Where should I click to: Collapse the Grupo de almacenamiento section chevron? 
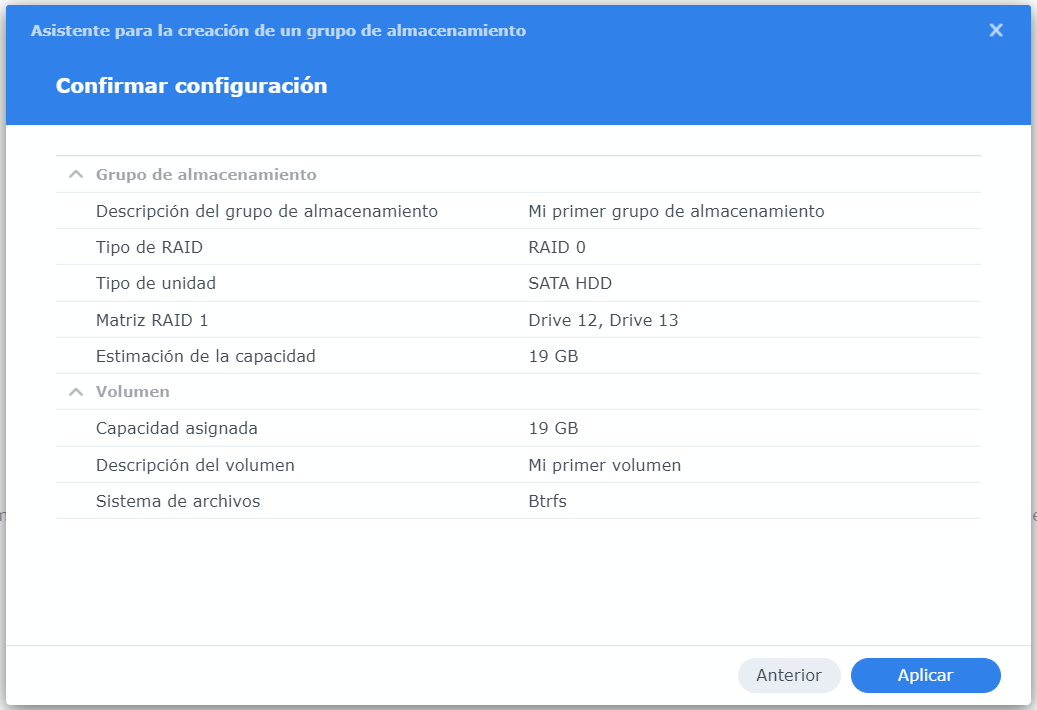[75, 174]
